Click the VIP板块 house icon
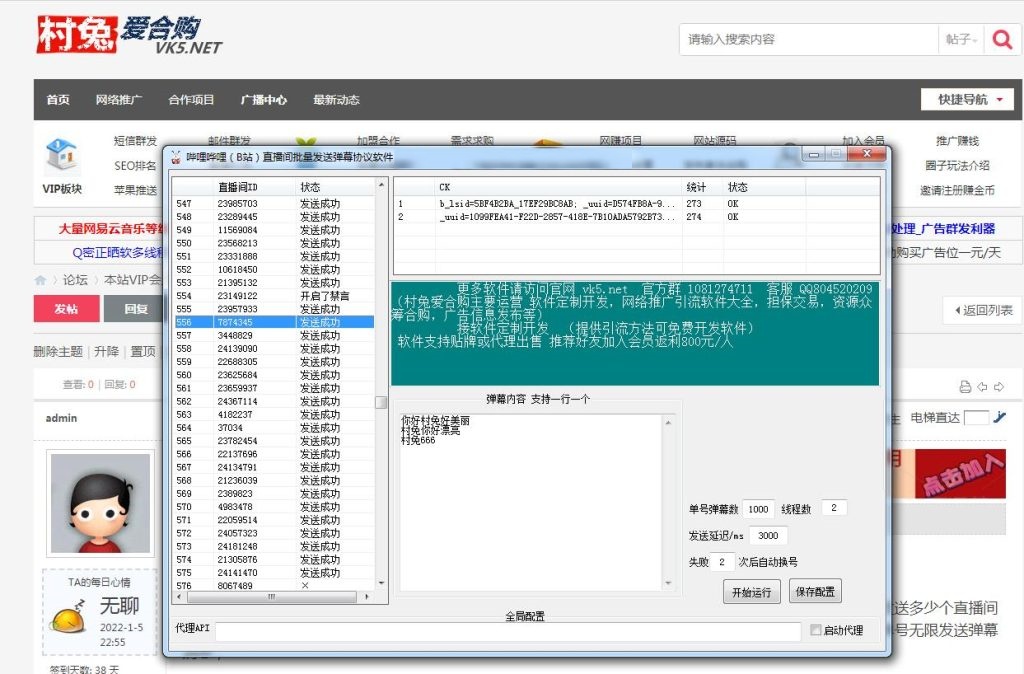 coord(62,157)
